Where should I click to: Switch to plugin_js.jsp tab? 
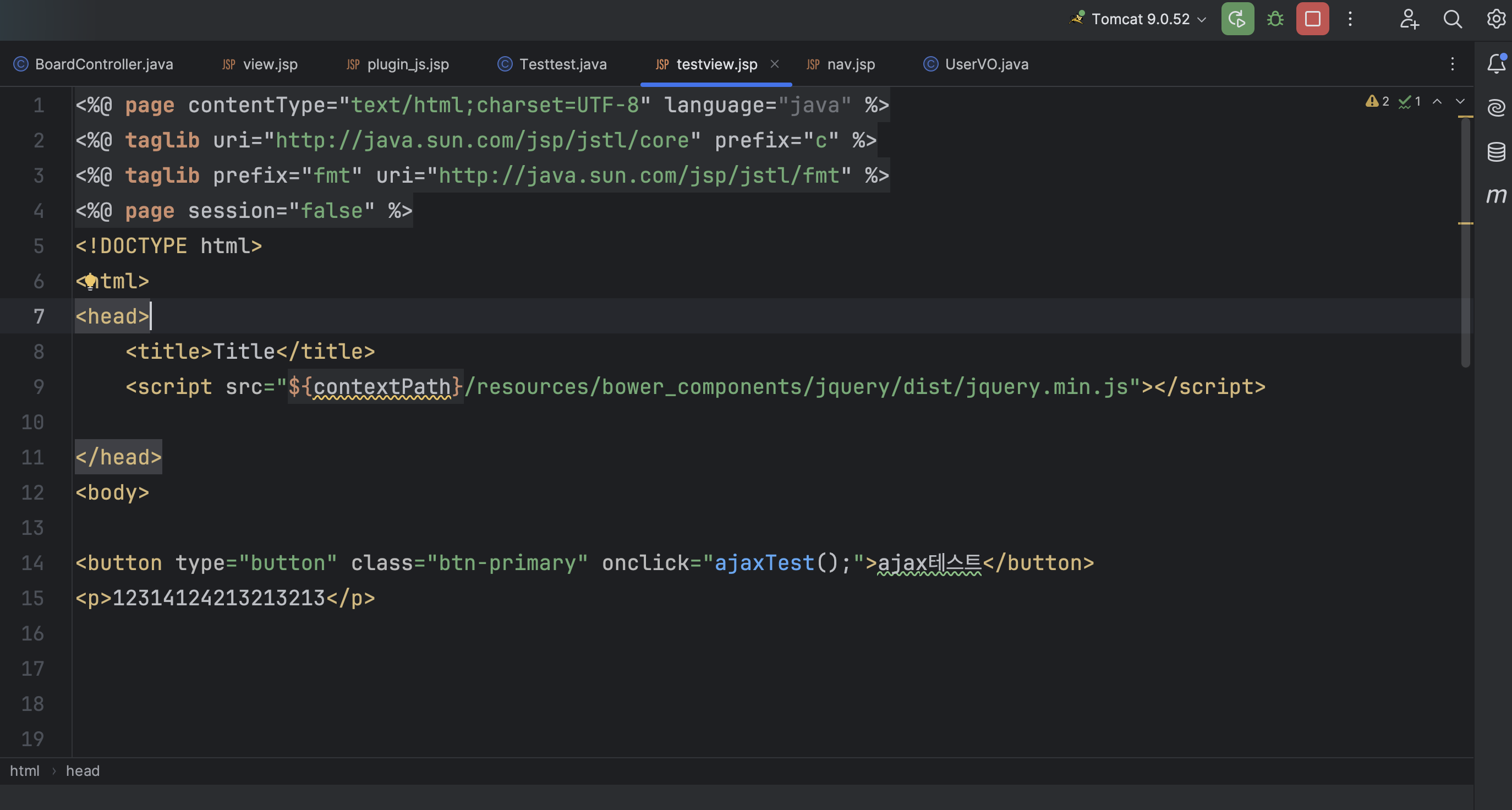click(397, 64)
